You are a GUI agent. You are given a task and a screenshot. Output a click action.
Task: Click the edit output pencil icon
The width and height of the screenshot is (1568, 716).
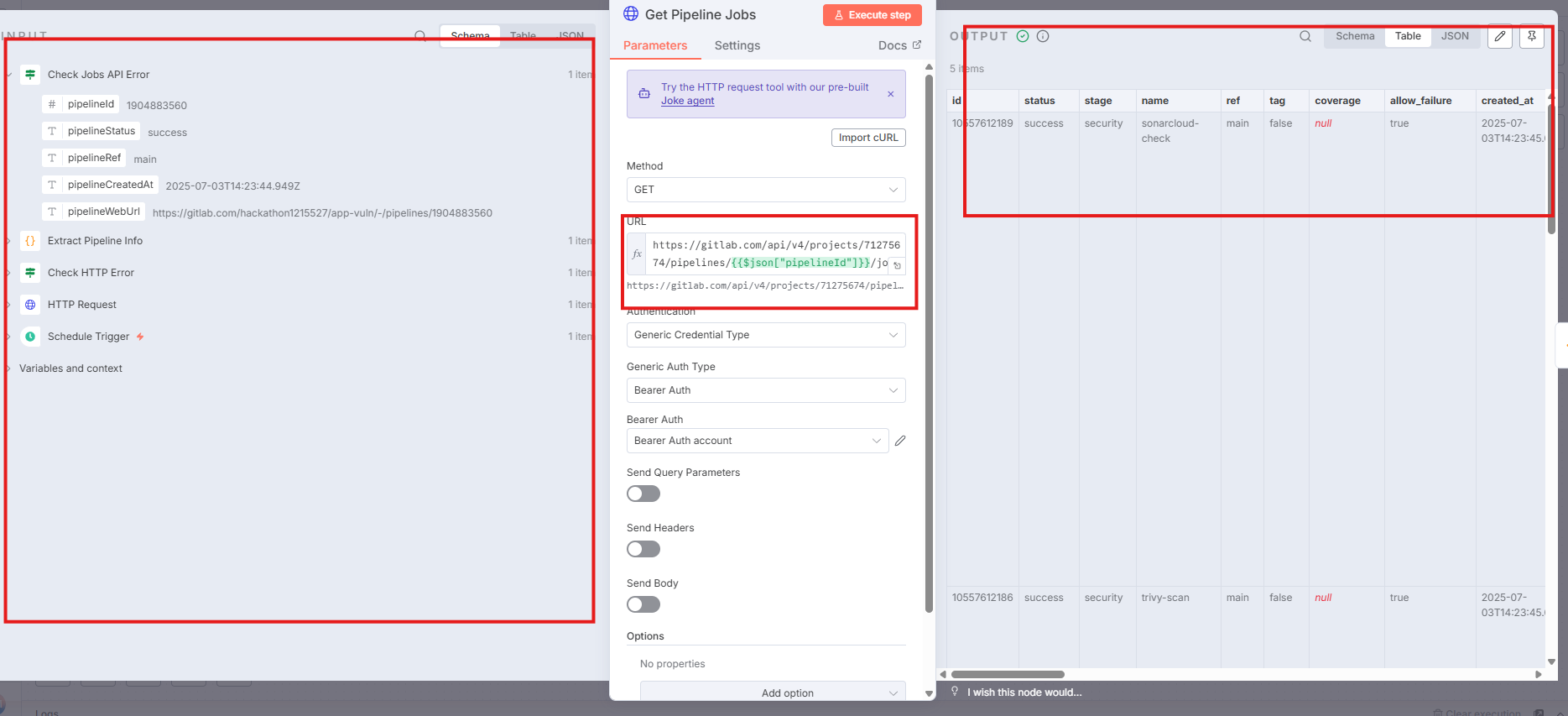point(1499,36)
